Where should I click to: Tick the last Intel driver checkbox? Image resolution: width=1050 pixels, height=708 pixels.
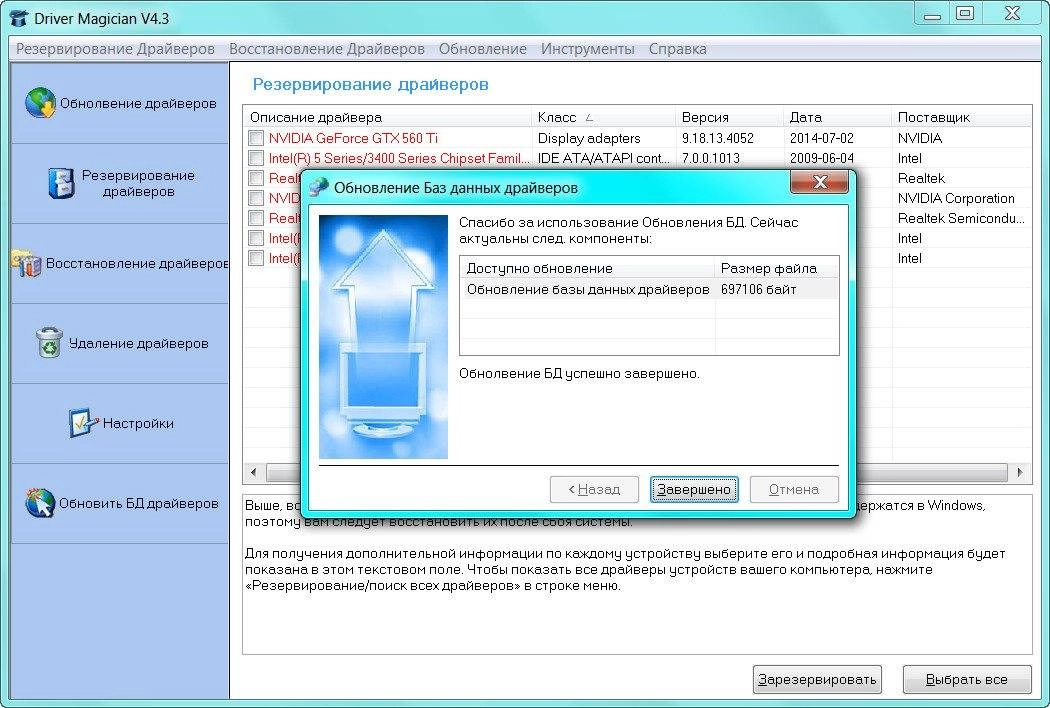[256, 259]
